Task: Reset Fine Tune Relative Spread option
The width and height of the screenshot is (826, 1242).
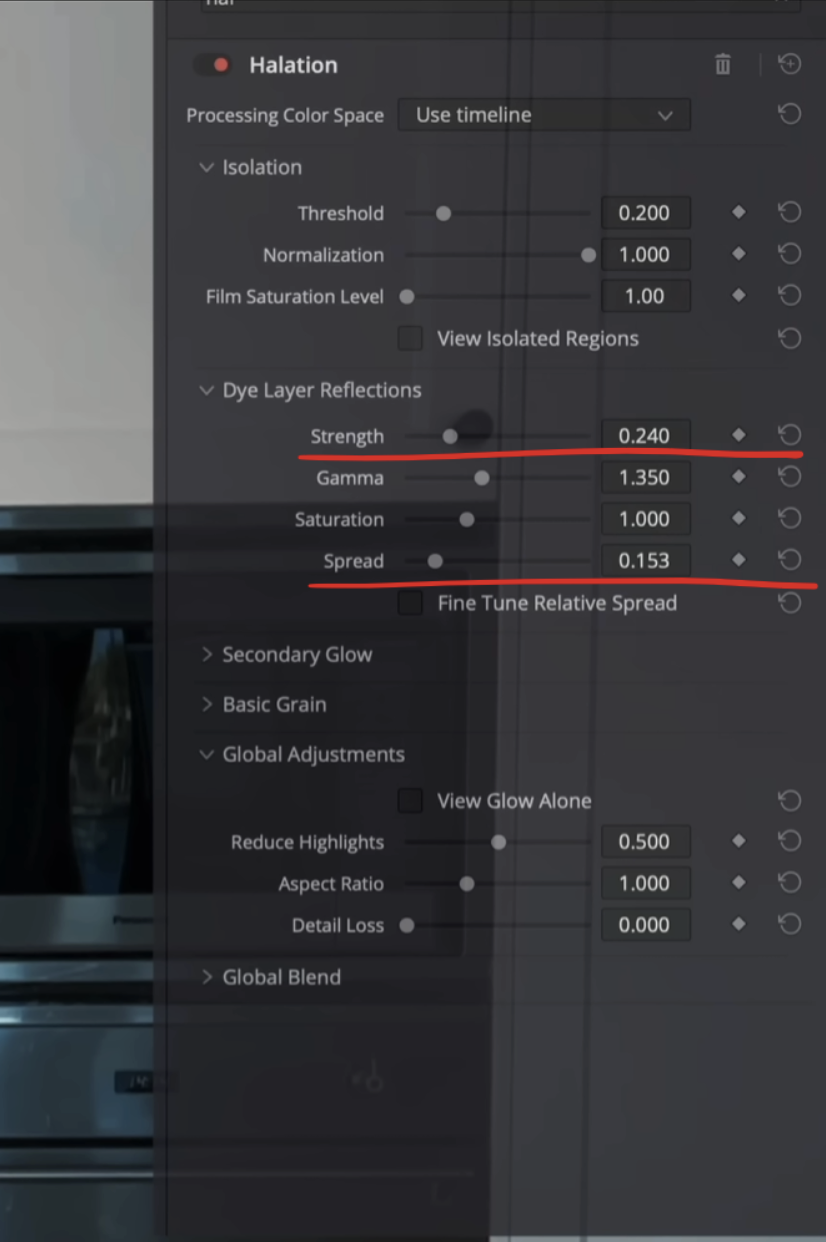Action: [x=789, y=602]
